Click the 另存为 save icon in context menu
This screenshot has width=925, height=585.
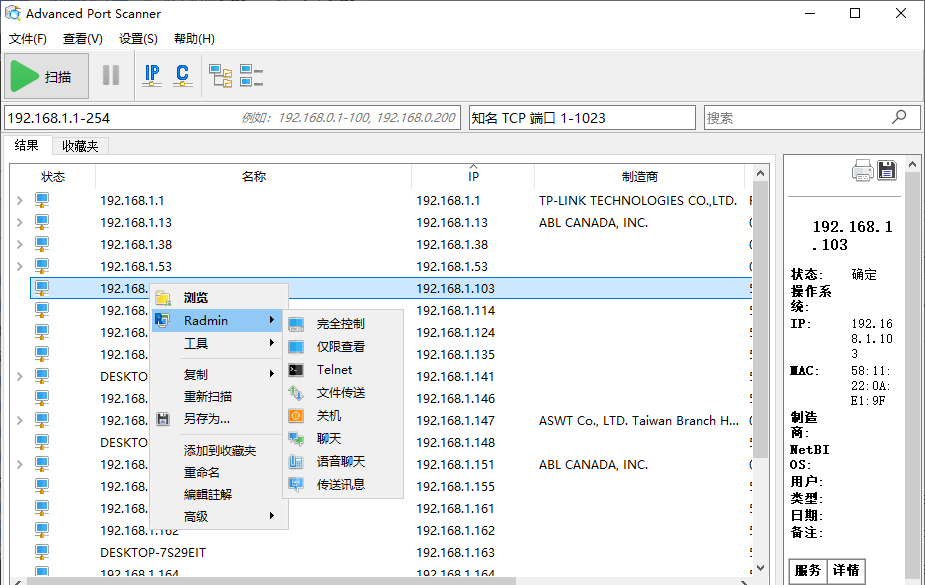pos(163,419)
